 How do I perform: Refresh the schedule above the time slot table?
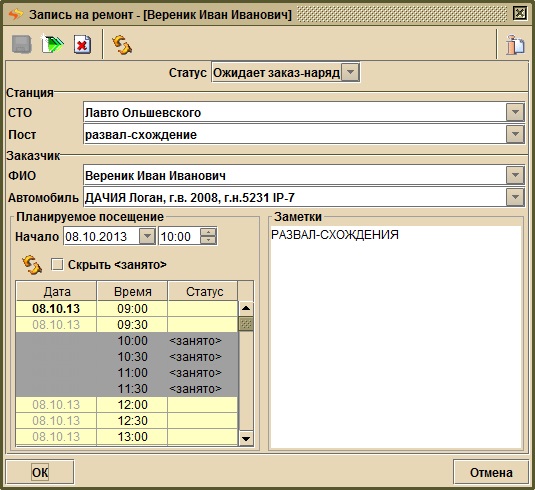point(32,265)
